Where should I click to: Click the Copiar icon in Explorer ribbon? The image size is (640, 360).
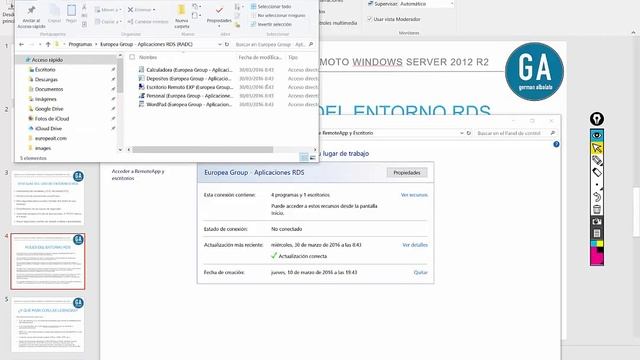tap(54, 10)
